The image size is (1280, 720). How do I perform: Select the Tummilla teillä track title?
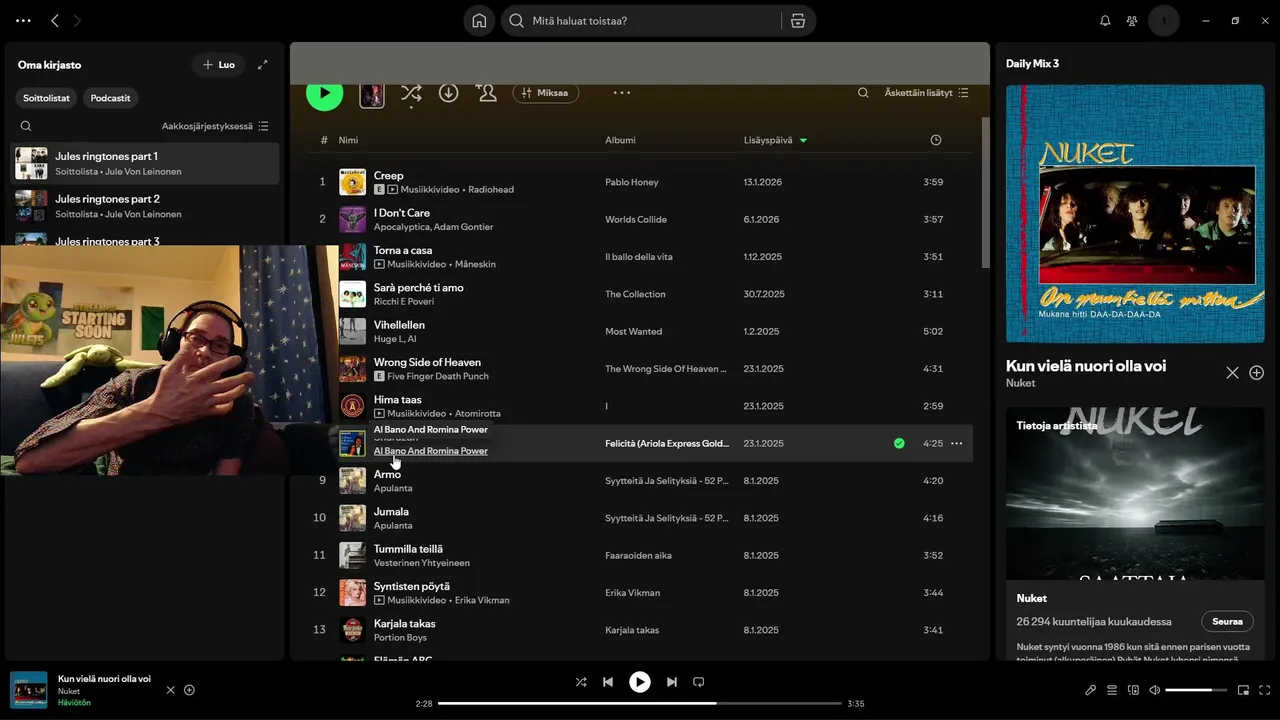coord(408,549)
